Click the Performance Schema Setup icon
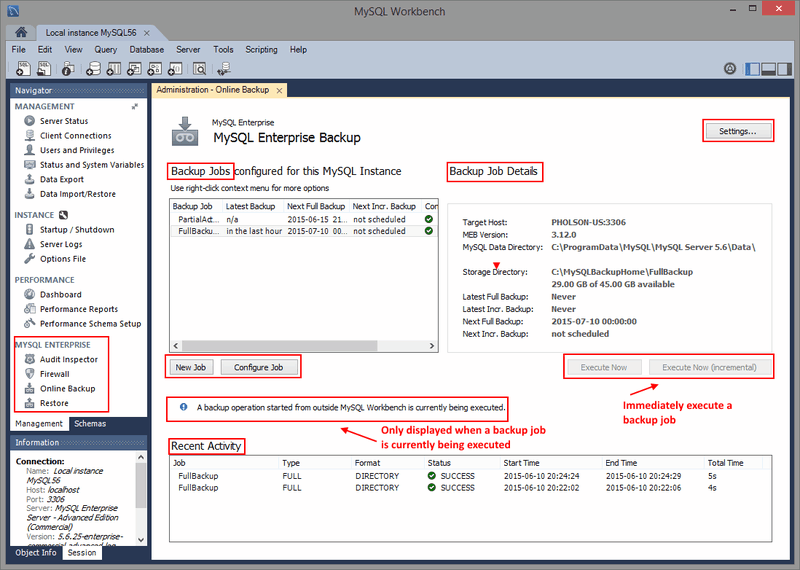The width and height of the screenshot is (800, 570). click(x=30, y=324)
